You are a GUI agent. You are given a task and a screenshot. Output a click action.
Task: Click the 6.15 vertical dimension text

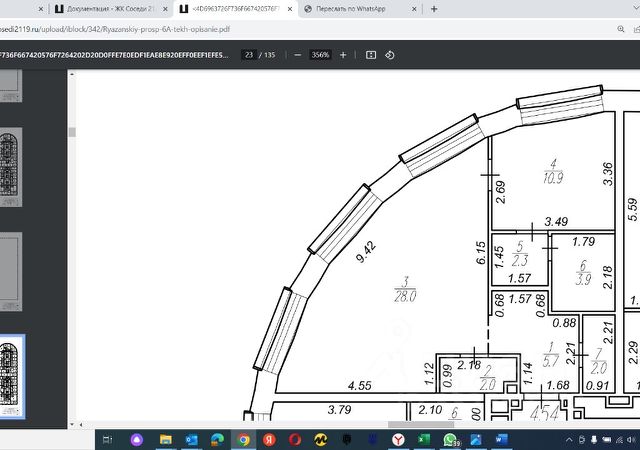pos(481,253)
